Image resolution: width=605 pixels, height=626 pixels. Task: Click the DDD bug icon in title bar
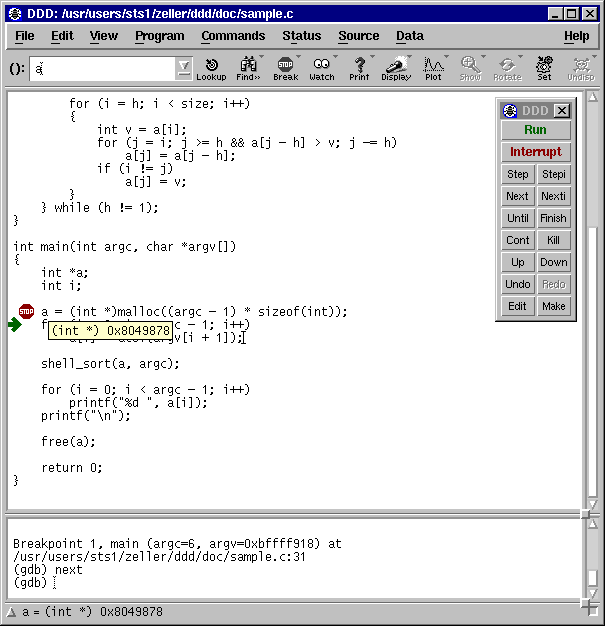point(15,14)
